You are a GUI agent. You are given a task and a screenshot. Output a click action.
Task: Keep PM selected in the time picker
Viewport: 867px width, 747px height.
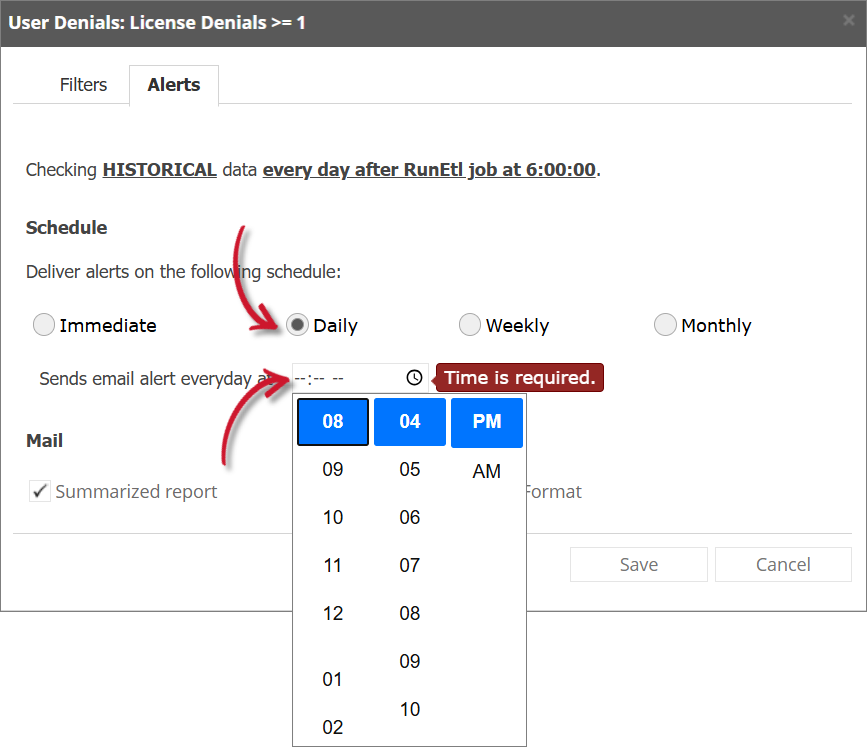(487, 421)
